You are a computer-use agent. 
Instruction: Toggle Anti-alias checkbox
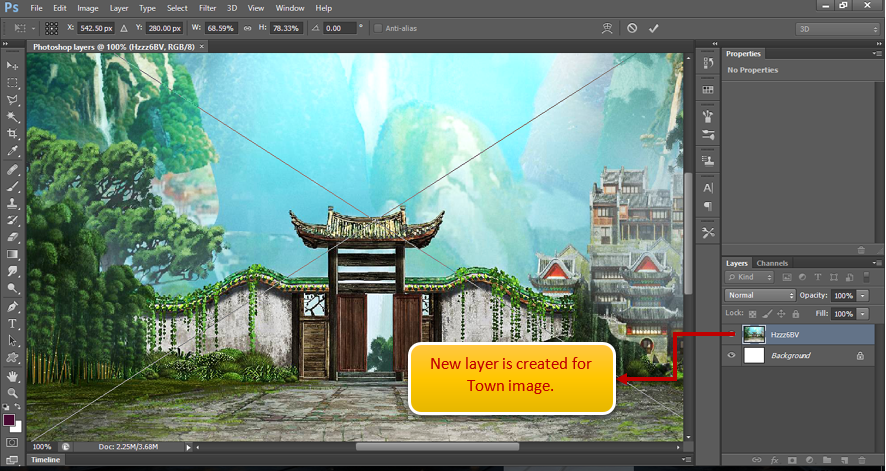coord(378,28)
